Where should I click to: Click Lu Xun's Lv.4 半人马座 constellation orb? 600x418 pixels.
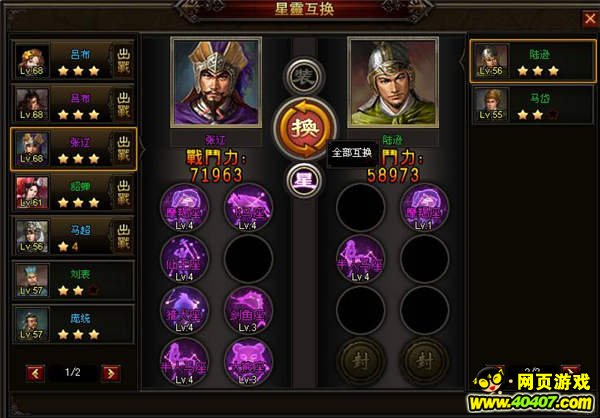[x=360, y=259]
